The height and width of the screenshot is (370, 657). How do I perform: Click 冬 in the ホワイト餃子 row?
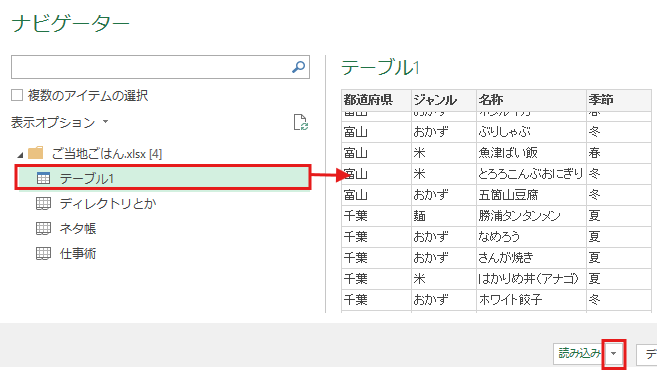619,300
